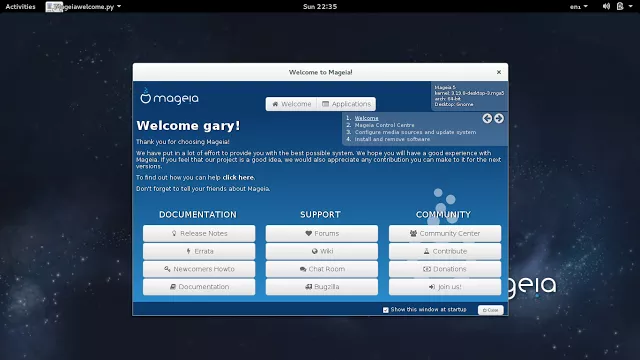
Task: Open Chat Room with speech bubble icon
Action: point(322,269)
